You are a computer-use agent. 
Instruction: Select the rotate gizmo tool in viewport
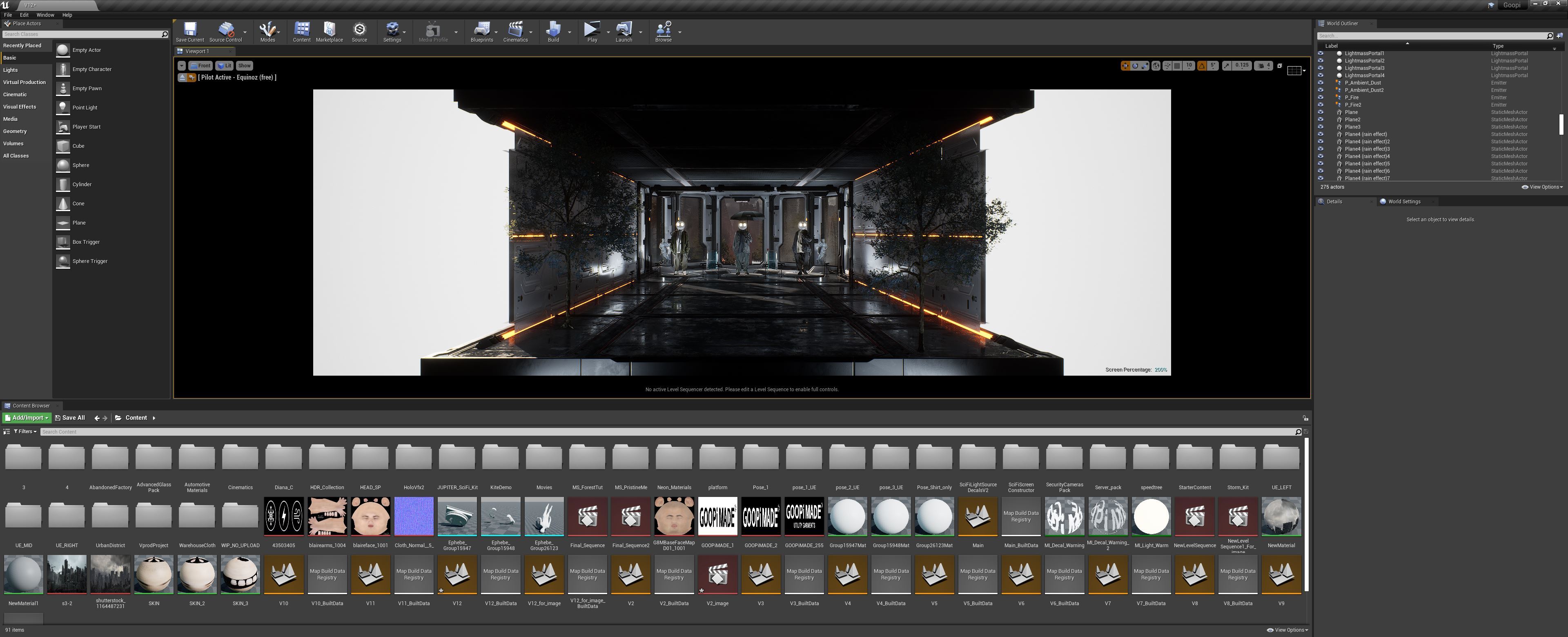[x=1135, y=66]
